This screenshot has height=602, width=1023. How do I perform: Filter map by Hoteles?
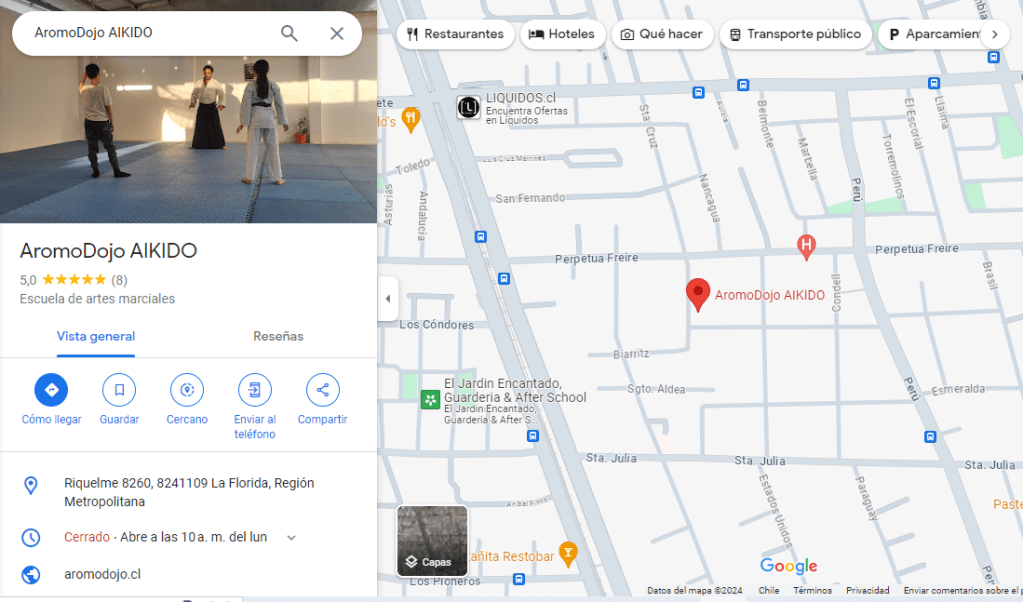562,34
